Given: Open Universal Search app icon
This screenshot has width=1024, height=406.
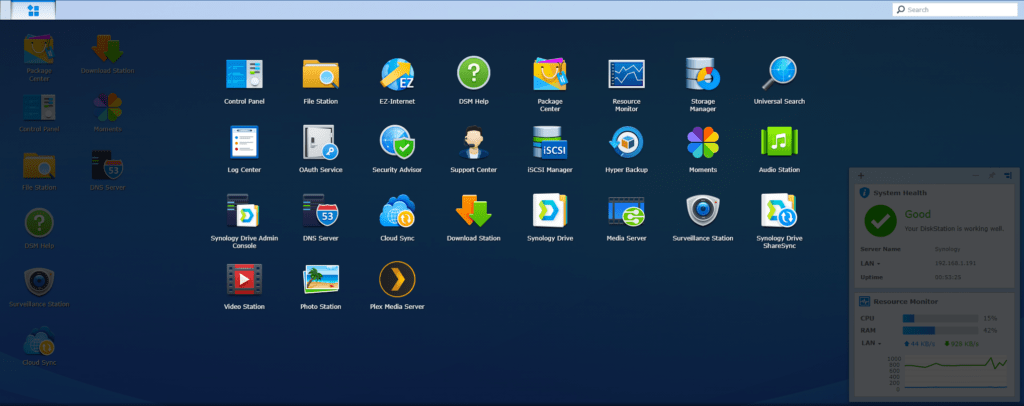Looking at the screenshot, I should click(x=779, y=74).
